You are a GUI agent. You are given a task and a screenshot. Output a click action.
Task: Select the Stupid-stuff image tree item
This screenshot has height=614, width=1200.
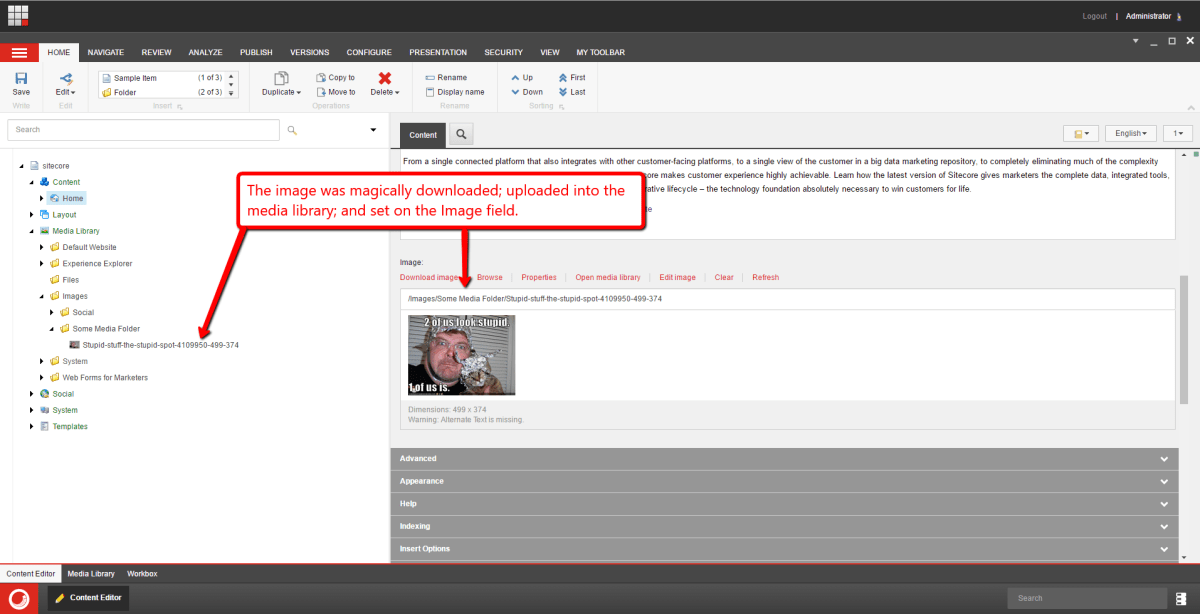(160, 345)
